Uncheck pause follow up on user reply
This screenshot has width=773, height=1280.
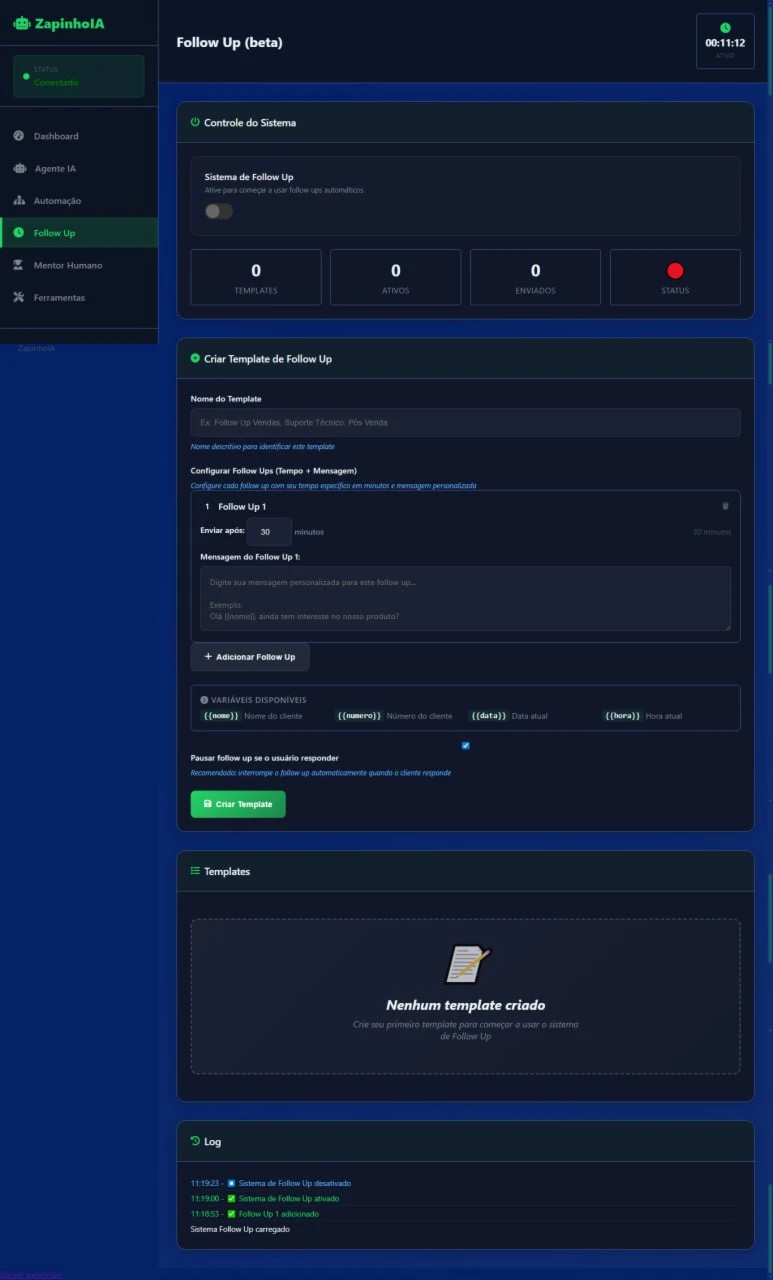pos(465,745)
